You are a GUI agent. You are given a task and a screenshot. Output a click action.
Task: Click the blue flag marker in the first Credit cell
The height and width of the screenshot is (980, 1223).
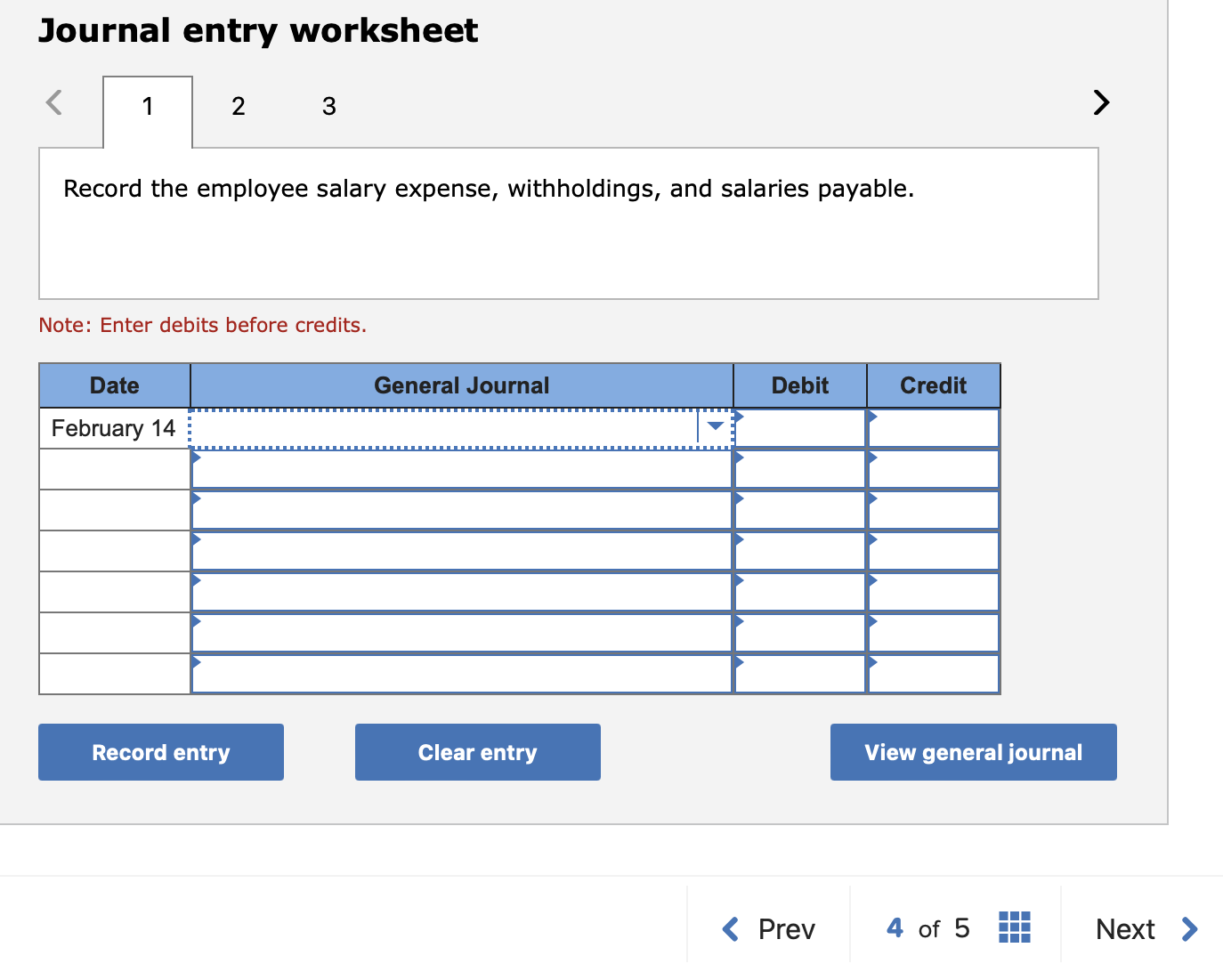(872, 417)
